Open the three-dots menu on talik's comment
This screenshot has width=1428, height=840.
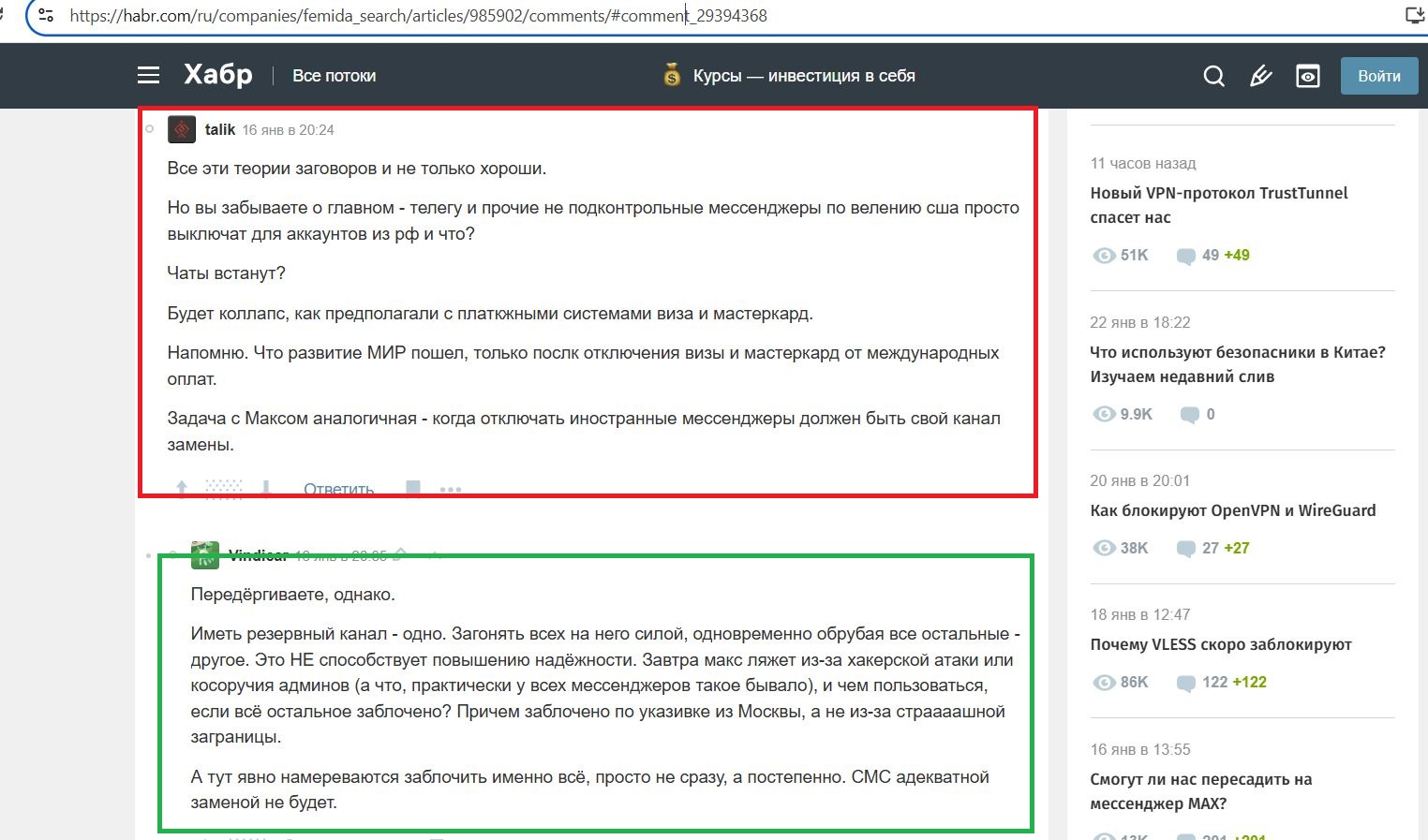click(451, 488)
